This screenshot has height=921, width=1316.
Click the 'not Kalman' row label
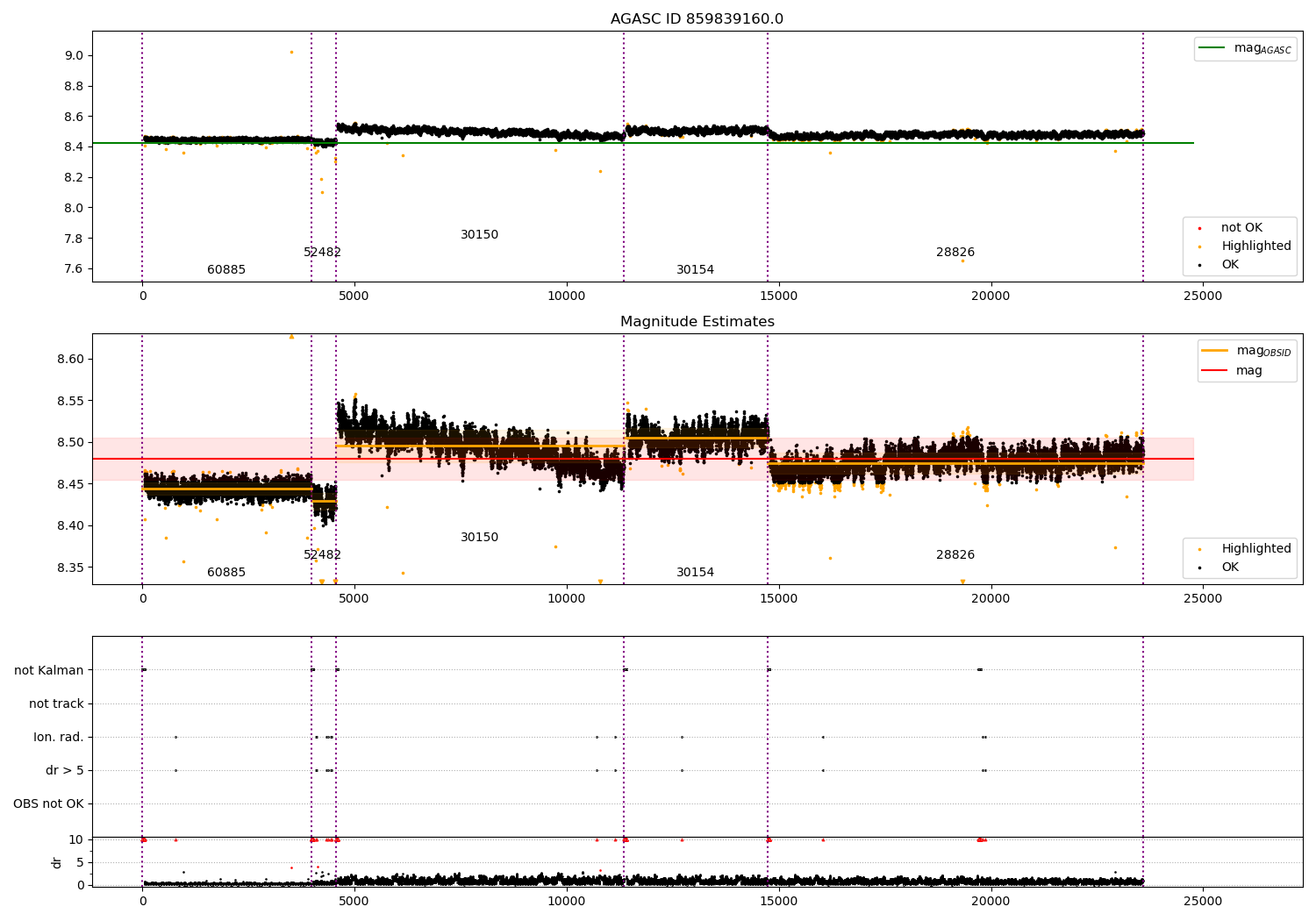pos(49,671)
